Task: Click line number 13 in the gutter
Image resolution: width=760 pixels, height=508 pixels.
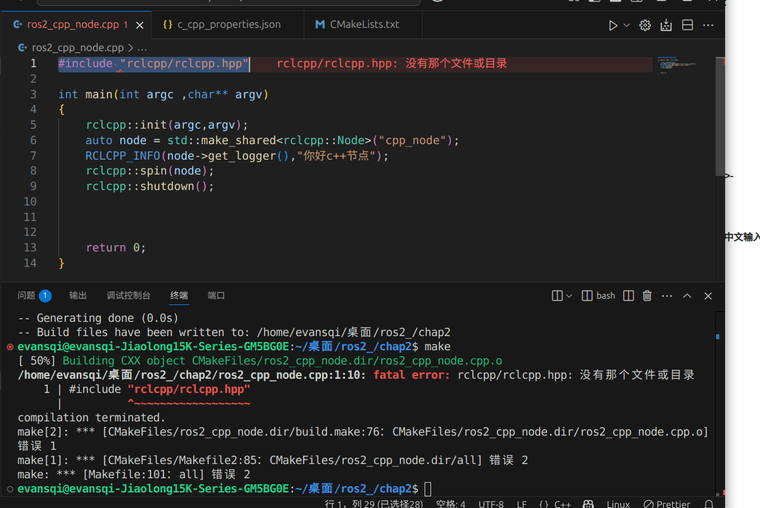Action: click(x=30, y=248)
